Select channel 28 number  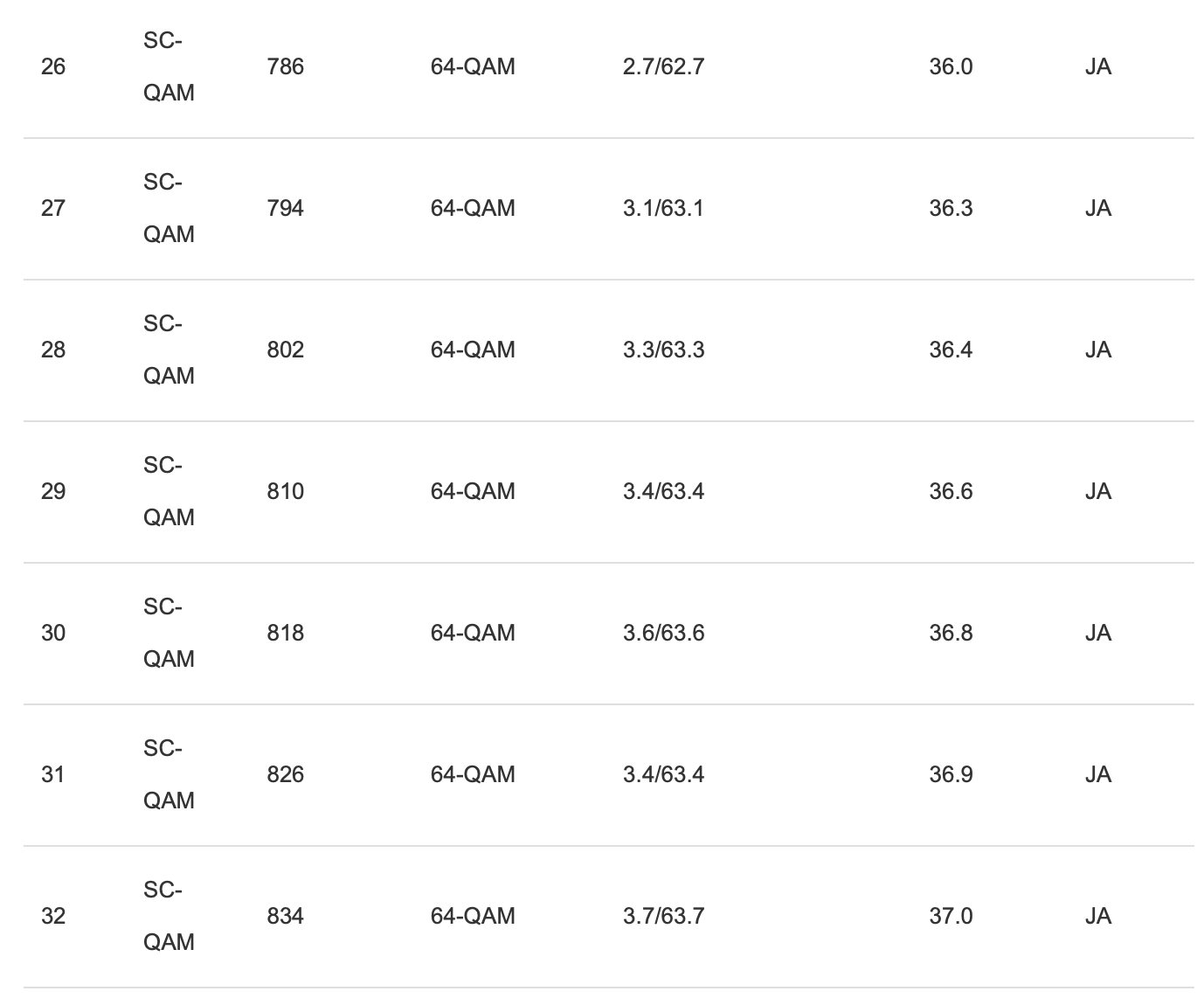tap(53, 350)
